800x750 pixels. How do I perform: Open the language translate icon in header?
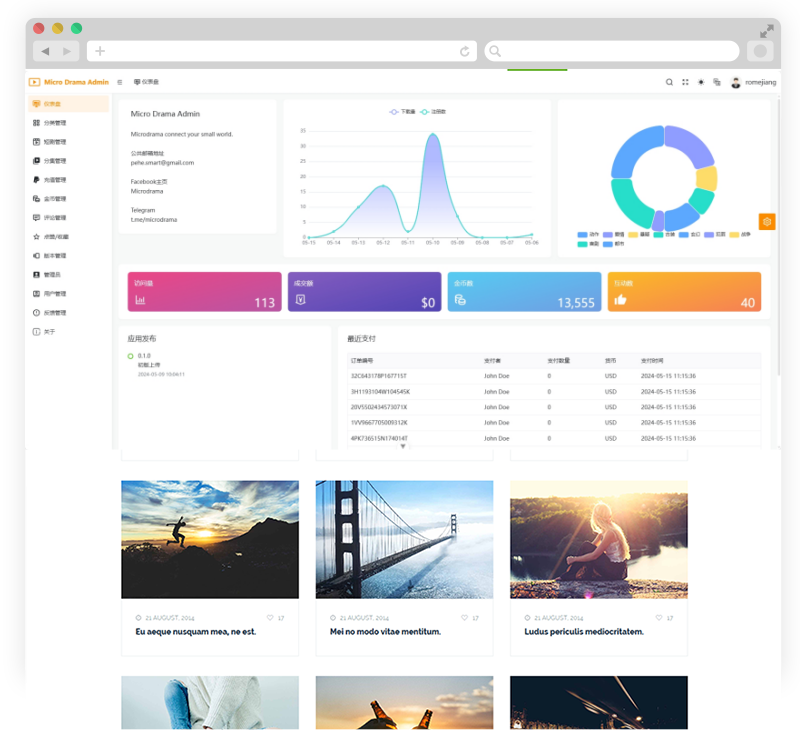[717, 82]
